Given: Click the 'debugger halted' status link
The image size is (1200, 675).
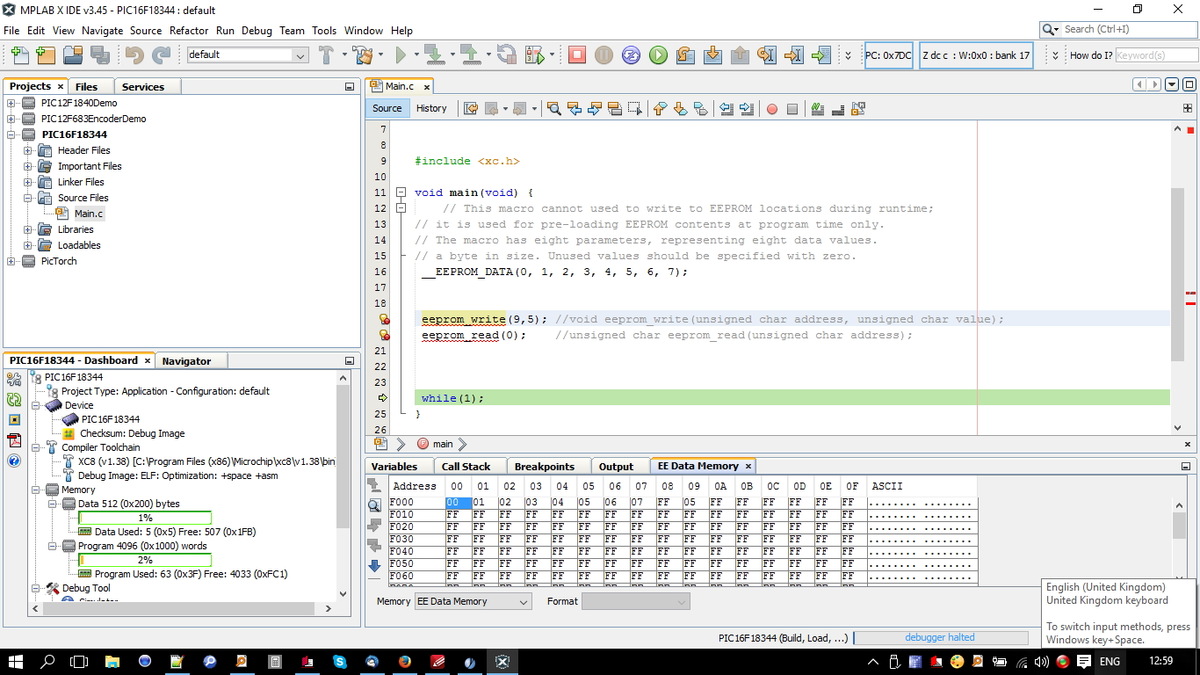Looking at the screenshot, I should pos(940,638).
